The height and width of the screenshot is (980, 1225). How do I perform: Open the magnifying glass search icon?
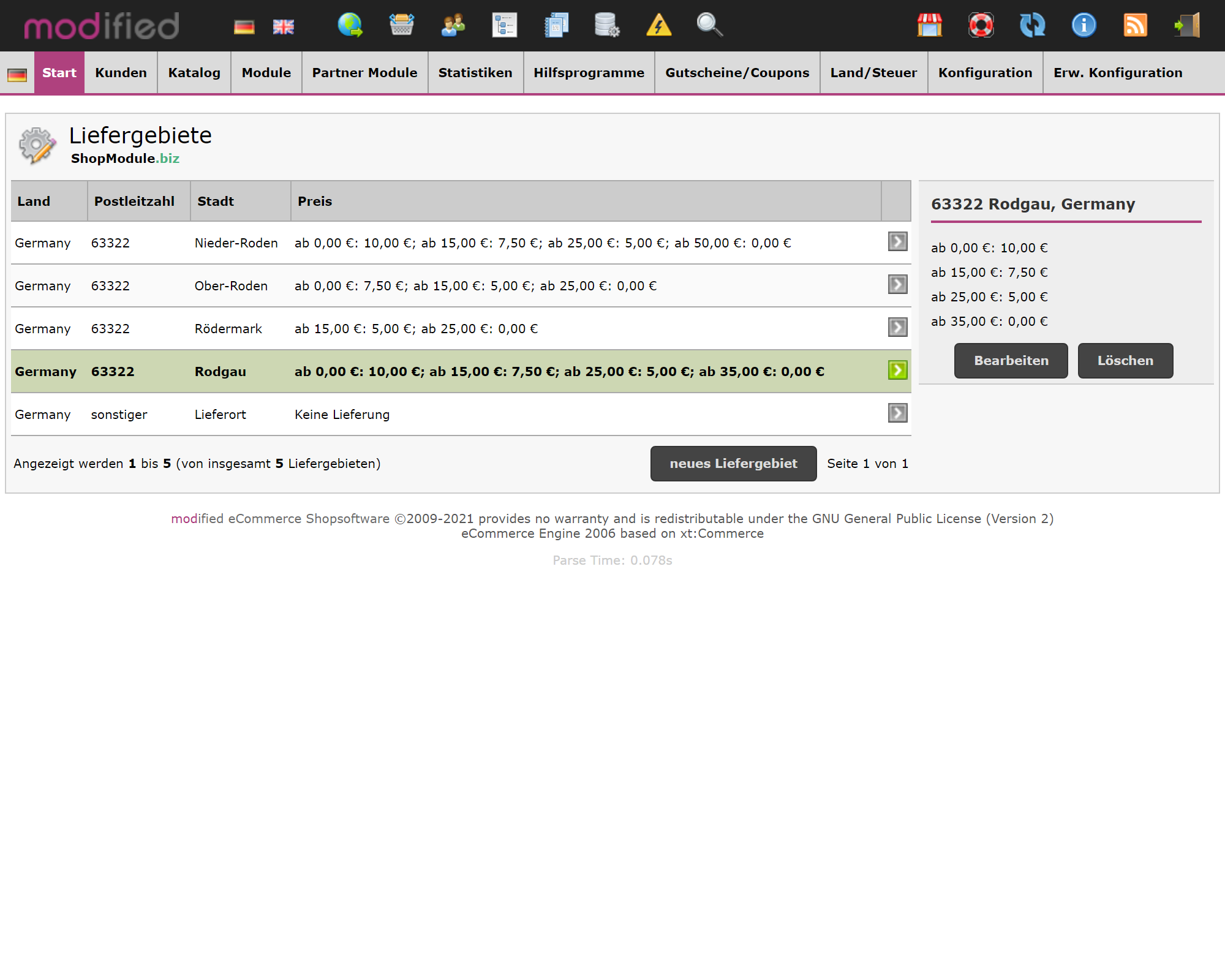(709, 25)
